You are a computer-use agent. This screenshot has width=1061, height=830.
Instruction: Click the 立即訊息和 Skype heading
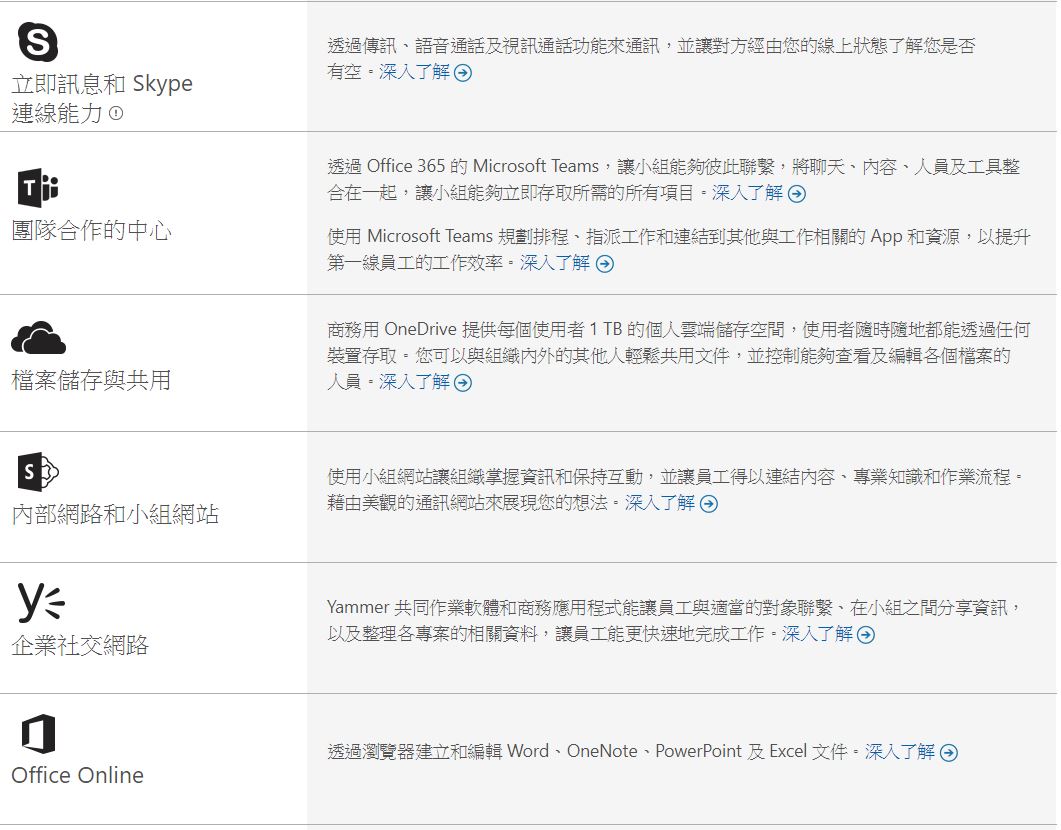[x=102, y=84]
